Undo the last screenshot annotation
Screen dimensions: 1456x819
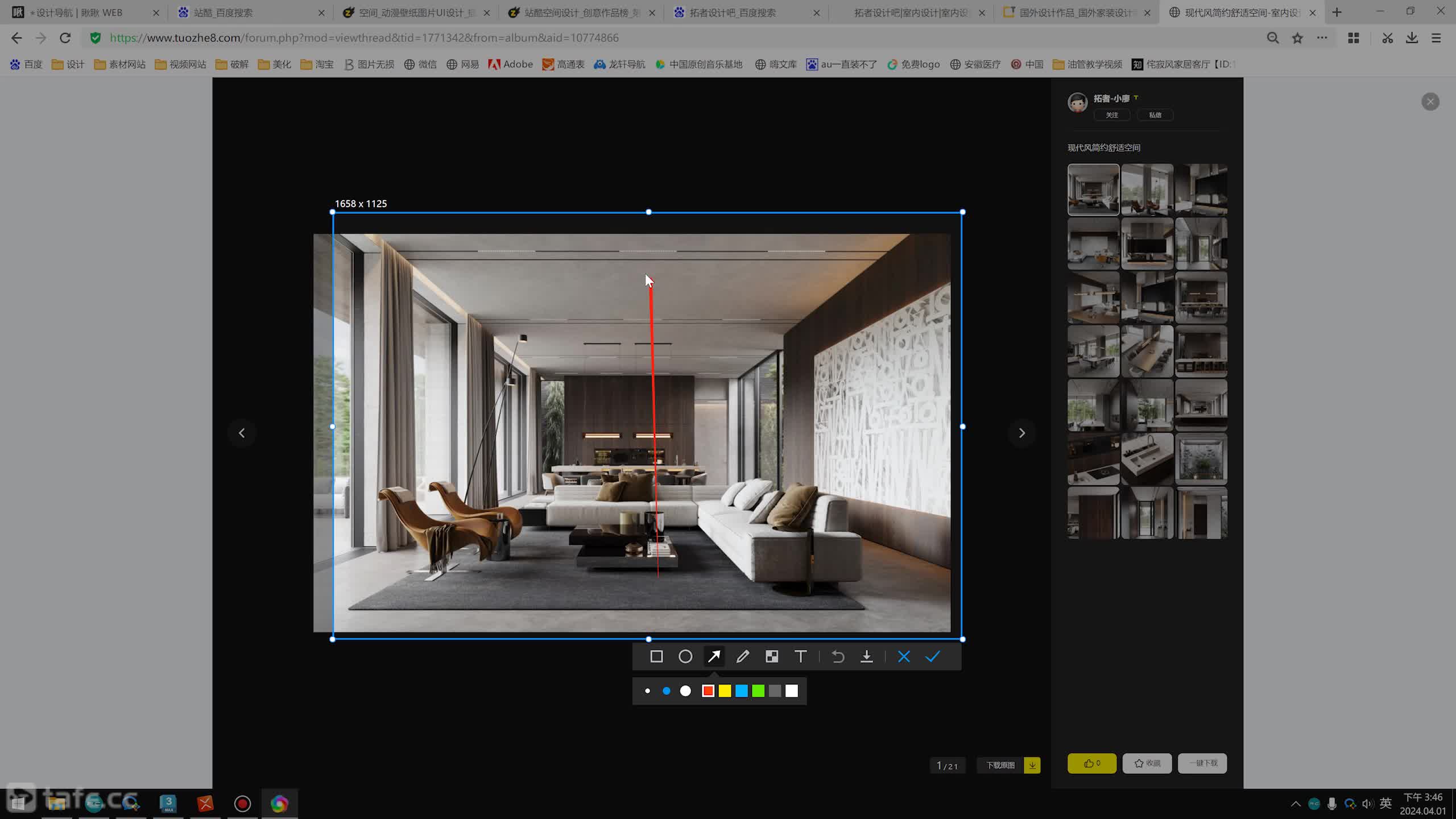838,656
